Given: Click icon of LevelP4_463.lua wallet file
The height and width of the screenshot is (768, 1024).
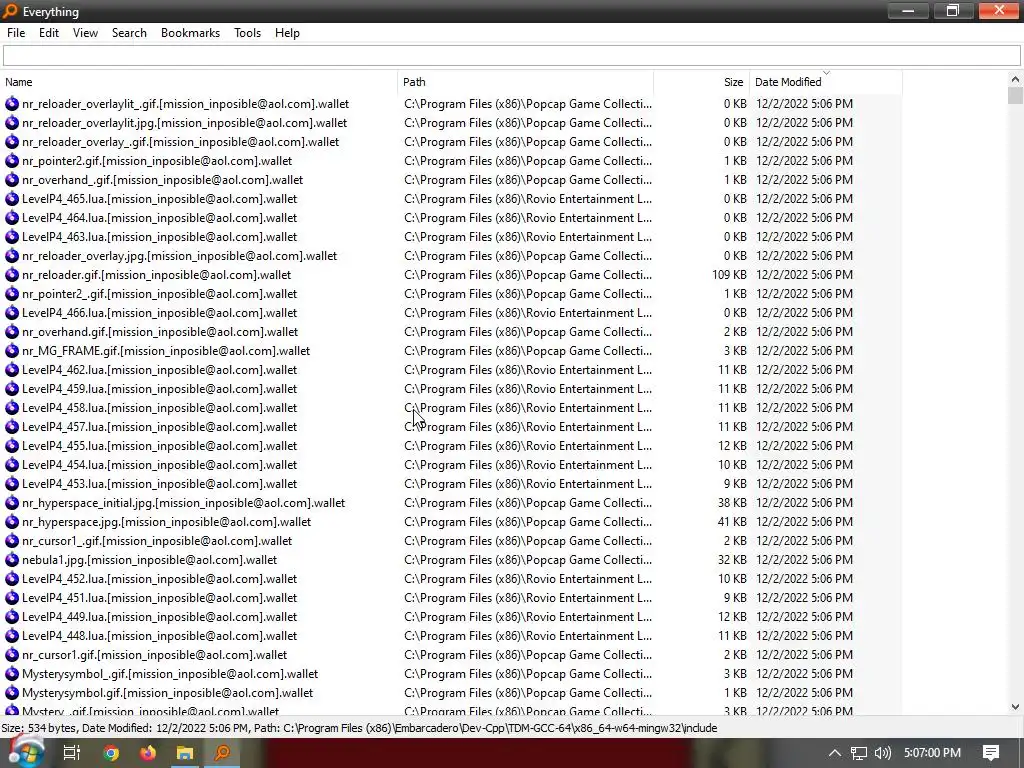Looking at the screenshot, I should [12, 236].
